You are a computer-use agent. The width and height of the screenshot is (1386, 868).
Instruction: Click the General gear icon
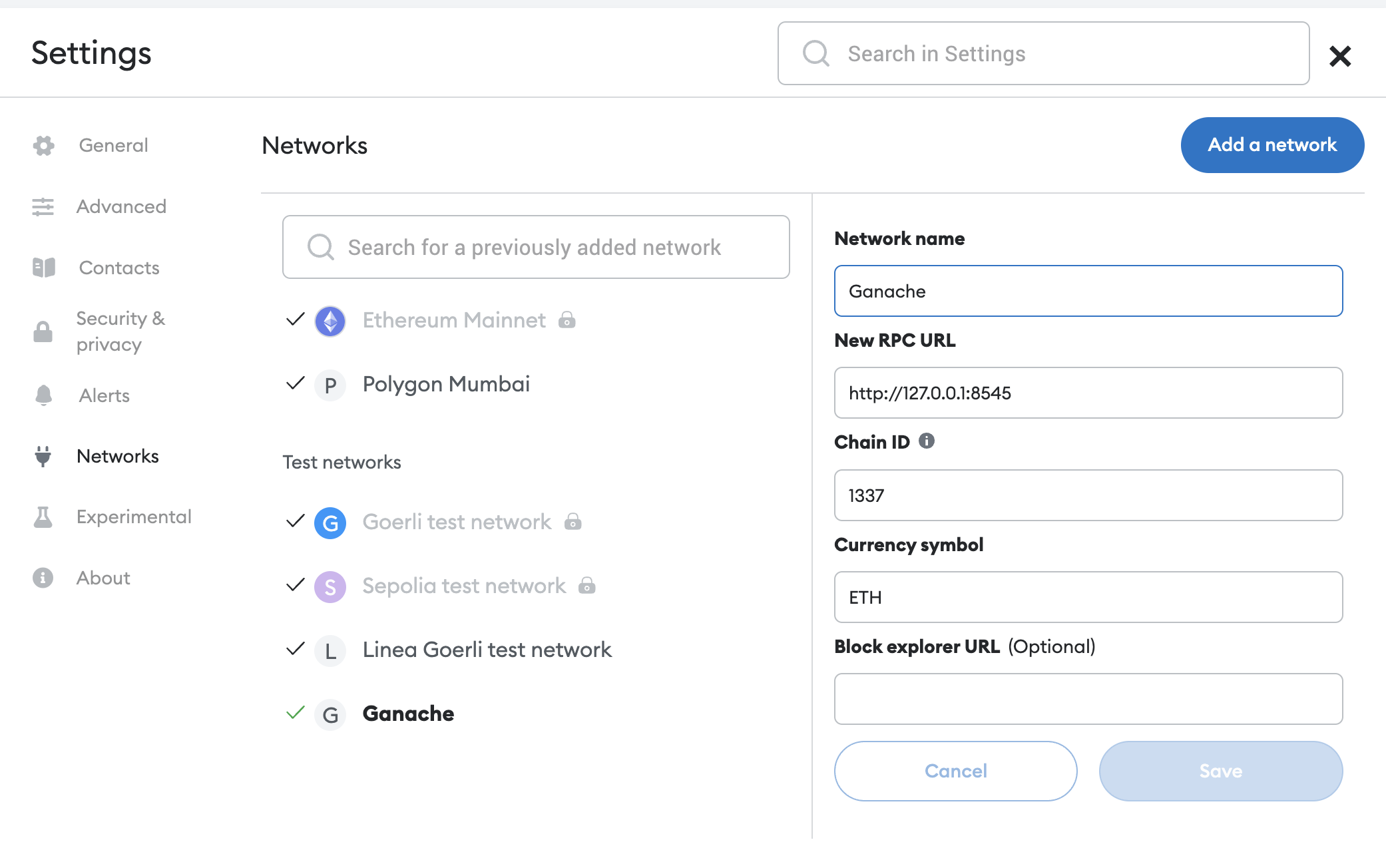44,145
